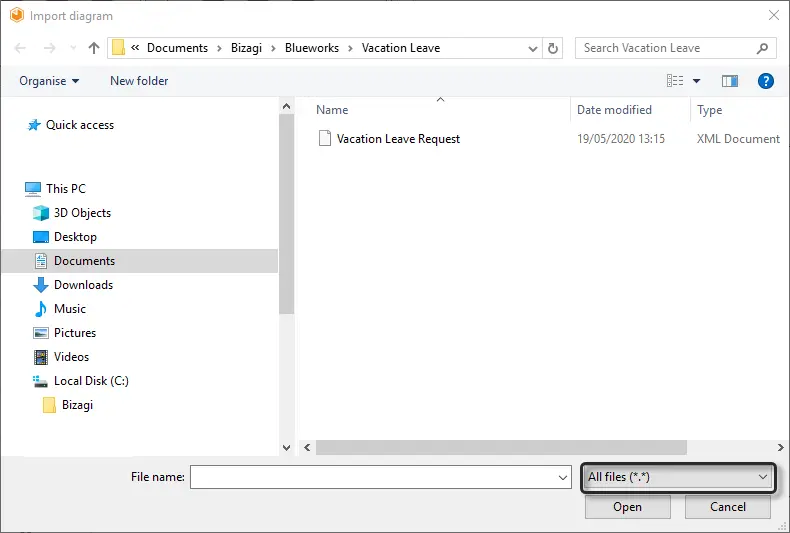Viewport: 790px width, 533px height.
Task: Select Bizagi in the address breadcrumb
Action: [246, 48]
